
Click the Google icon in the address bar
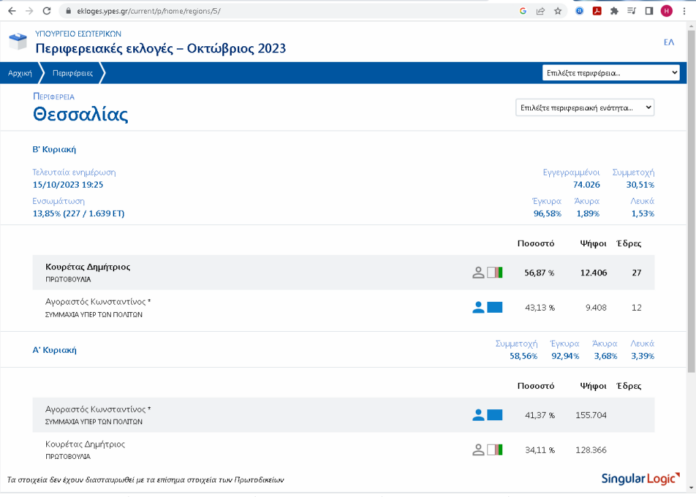(x=523, y=11)
